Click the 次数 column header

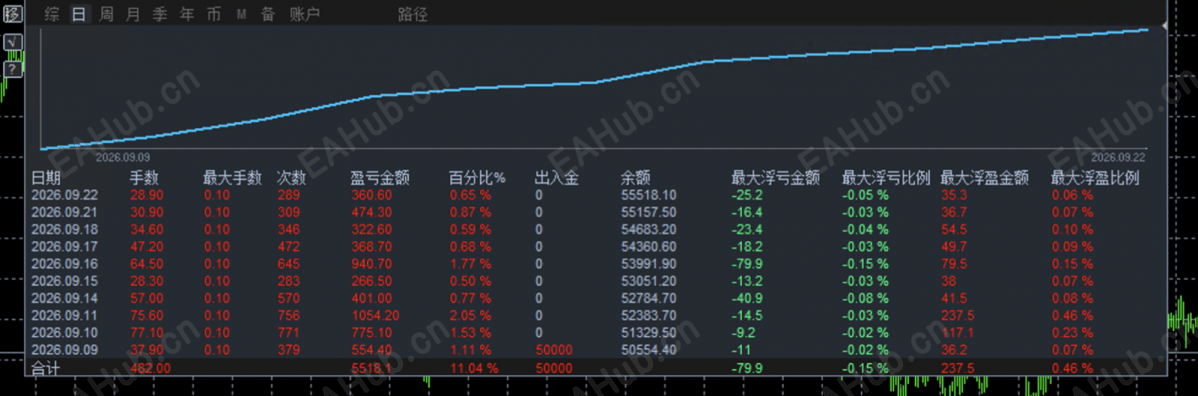click(x=291, y=178)
